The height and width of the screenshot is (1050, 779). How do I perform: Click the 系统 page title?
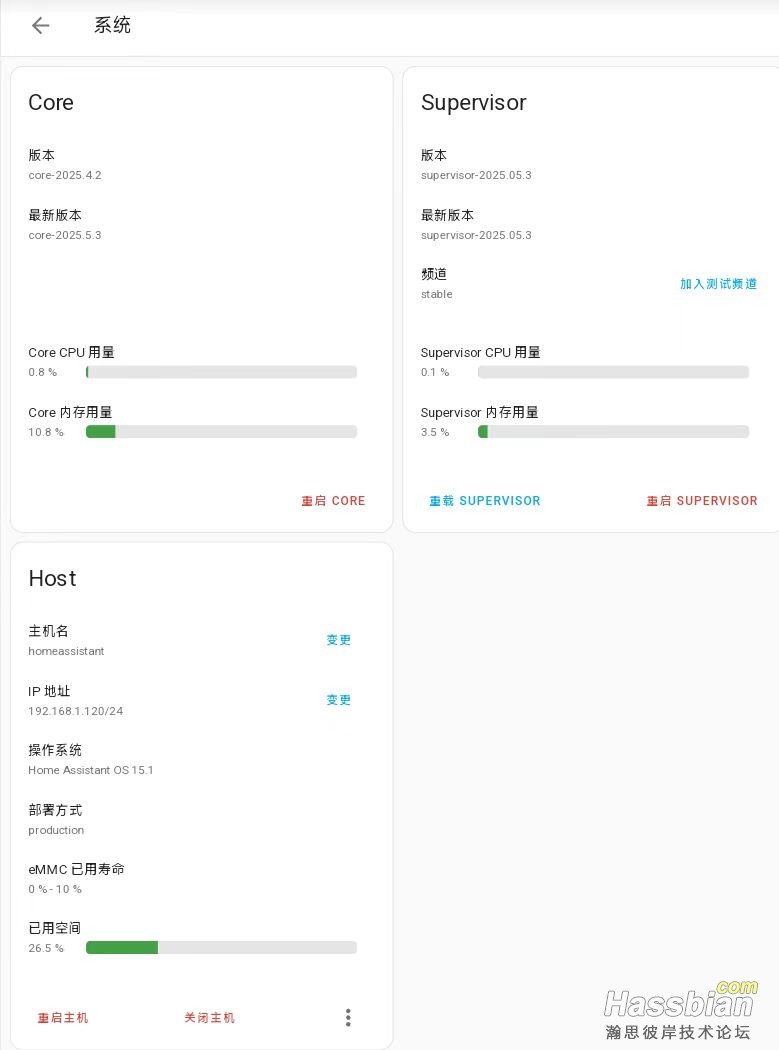pyautogui.click(x=112, y=26)
